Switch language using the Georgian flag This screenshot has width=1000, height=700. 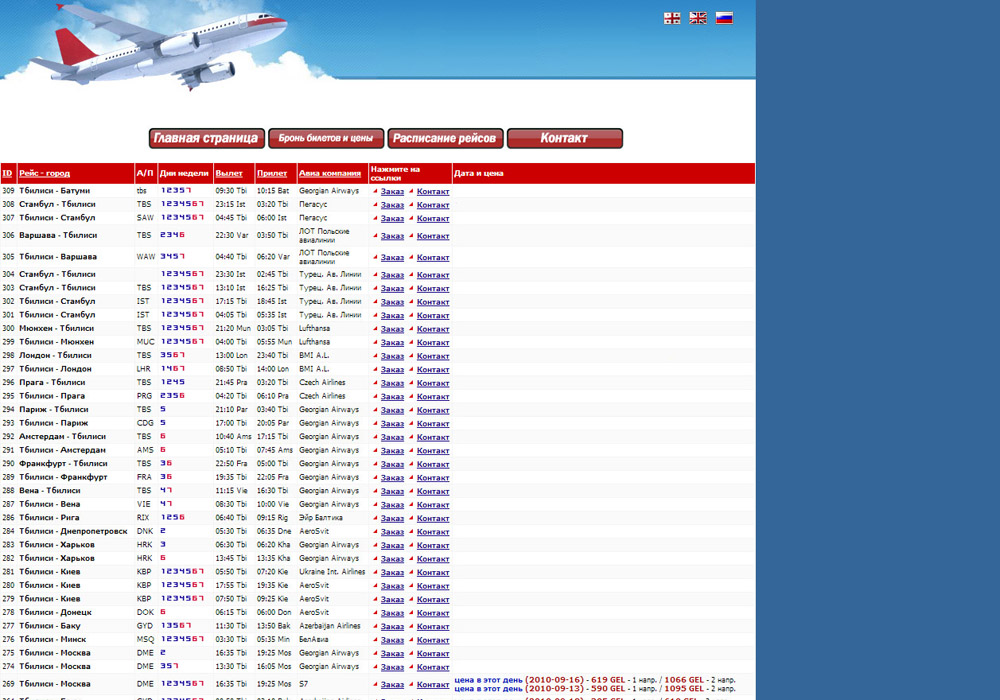coord(672,18)
